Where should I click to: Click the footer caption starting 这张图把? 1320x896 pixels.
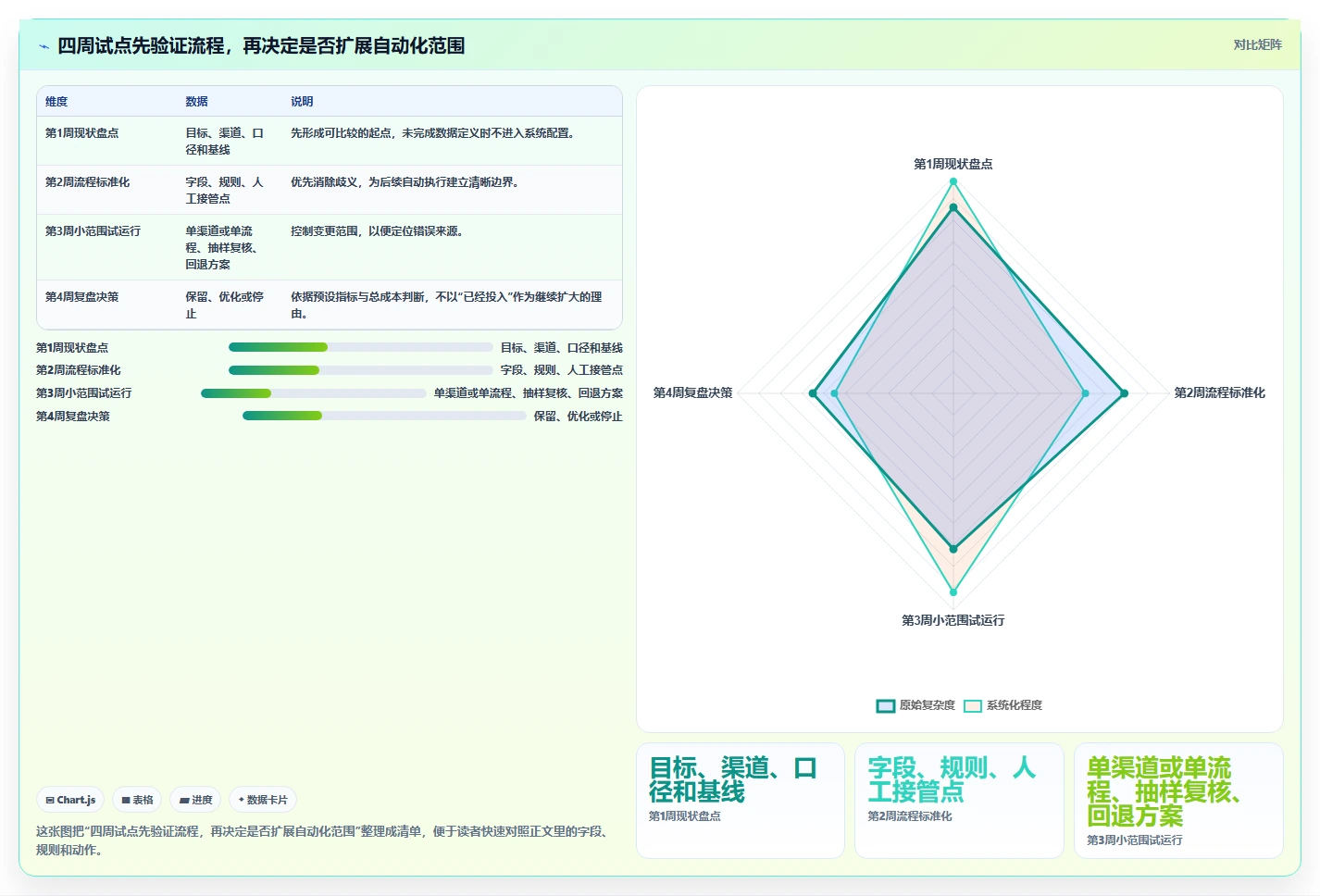[x=322, y=840]
